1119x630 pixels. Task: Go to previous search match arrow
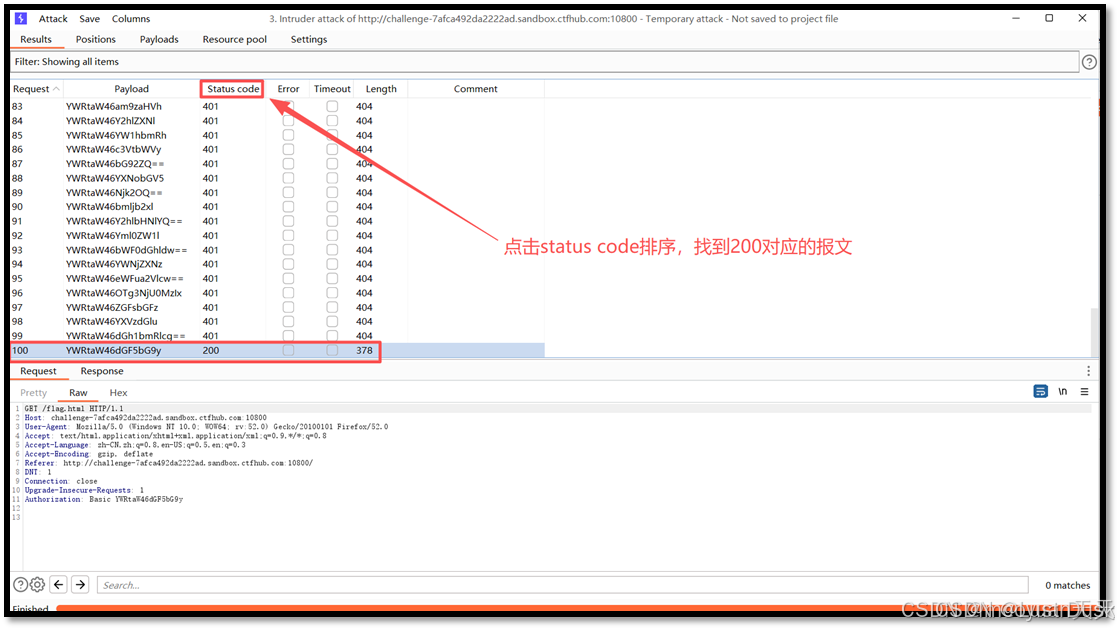[x=59, y=584]
